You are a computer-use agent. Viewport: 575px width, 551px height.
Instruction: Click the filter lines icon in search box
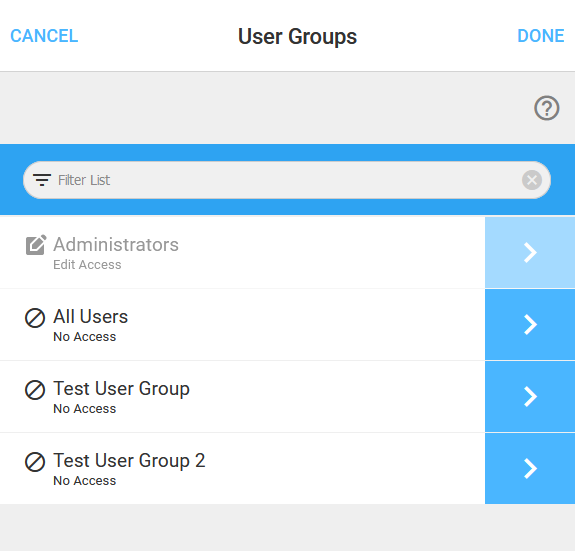click(x=42, y=180)
